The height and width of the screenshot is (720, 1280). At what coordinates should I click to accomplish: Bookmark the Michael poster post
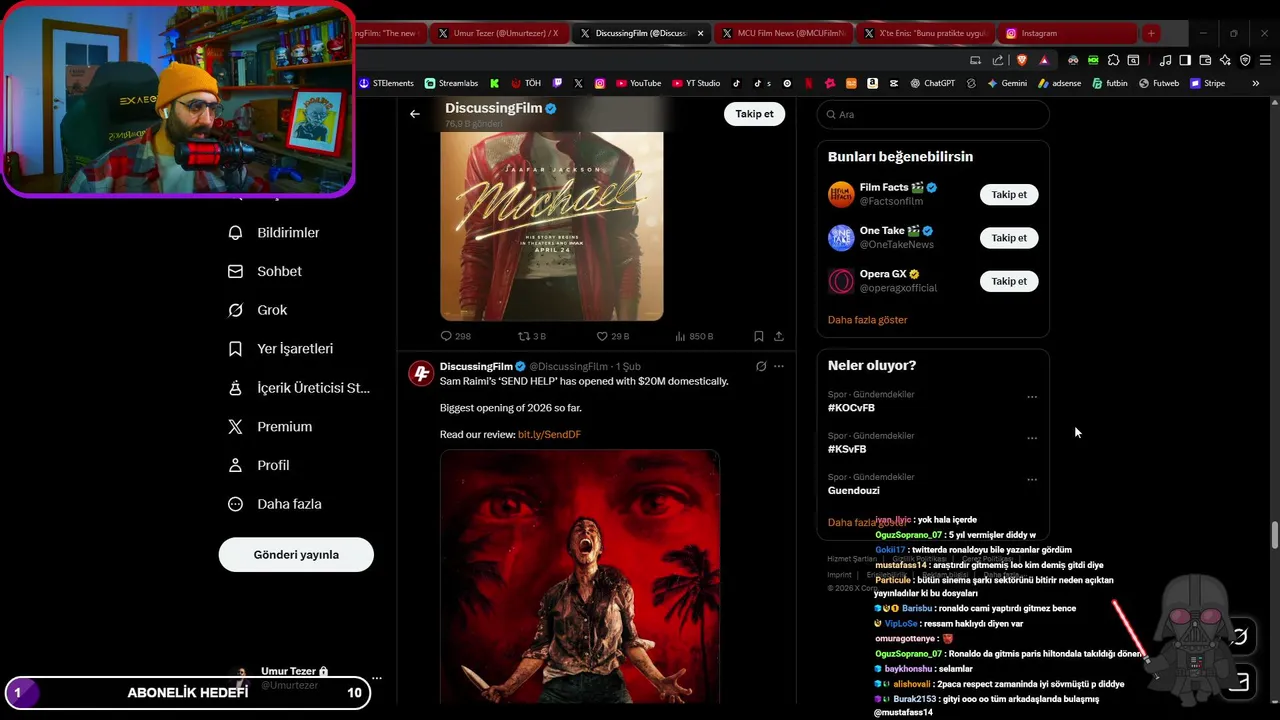click(x=759, y=337)
